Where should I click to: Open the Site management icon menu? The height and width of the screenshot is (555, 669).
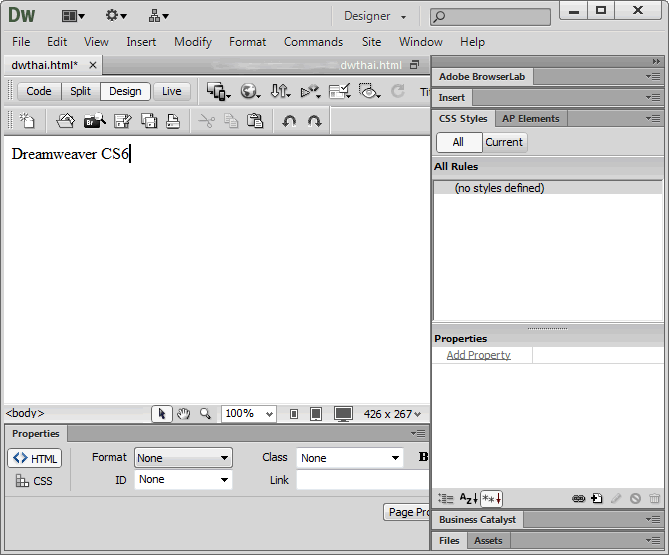[x=158, y=16]
